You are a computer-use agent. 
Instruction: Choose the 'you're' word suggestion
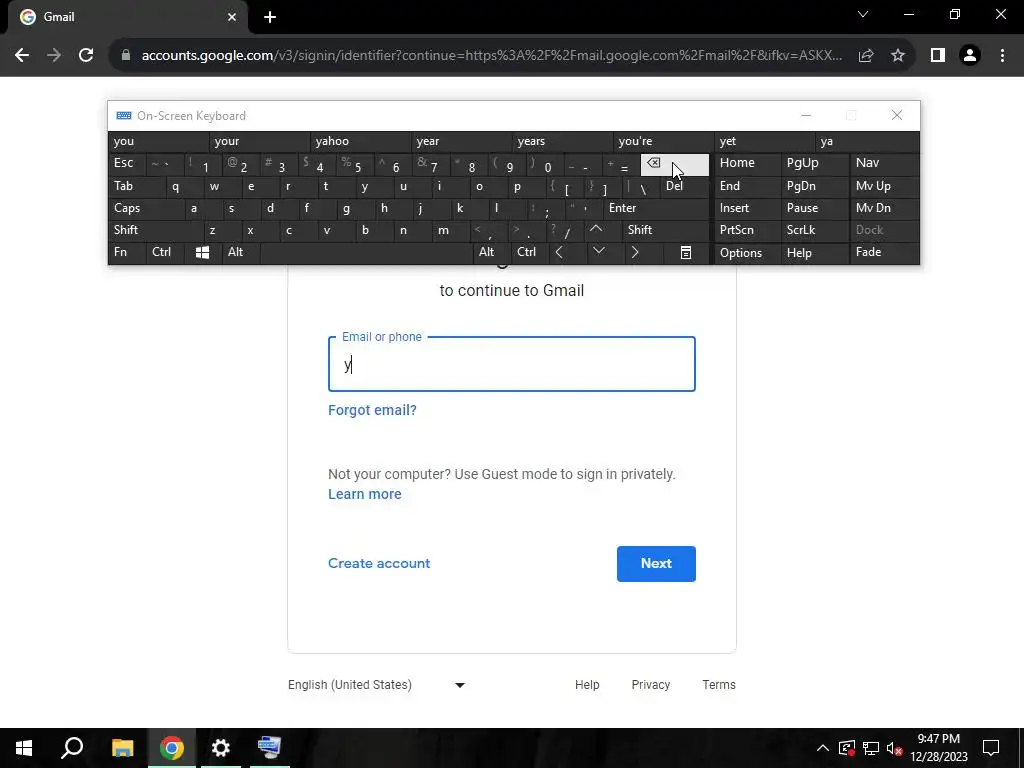tap(664, 141)
